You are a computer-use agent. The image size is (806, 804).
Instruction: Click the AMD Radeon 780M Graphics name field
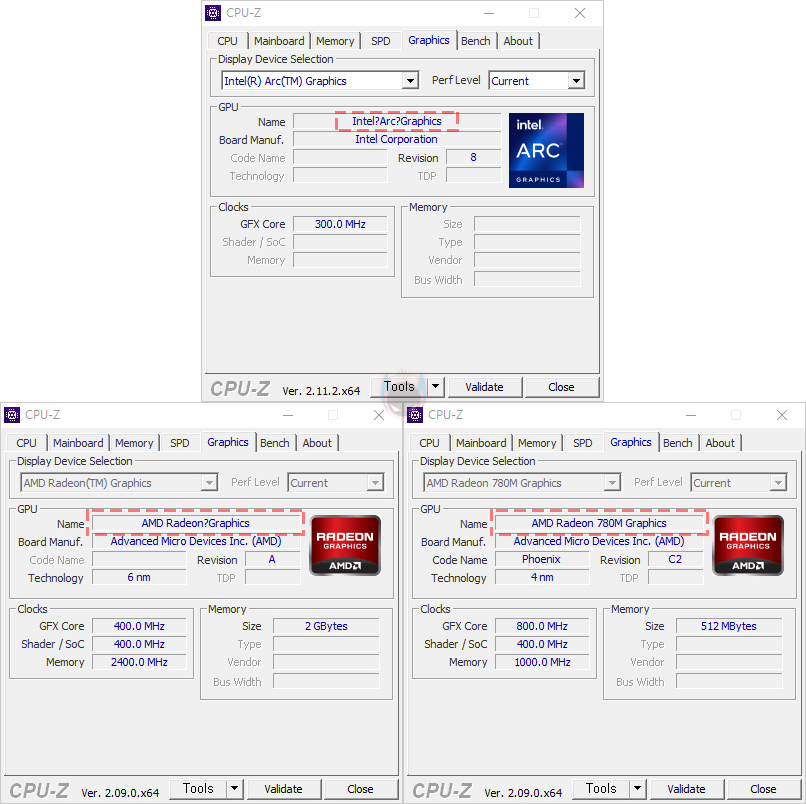click(599, 523)
